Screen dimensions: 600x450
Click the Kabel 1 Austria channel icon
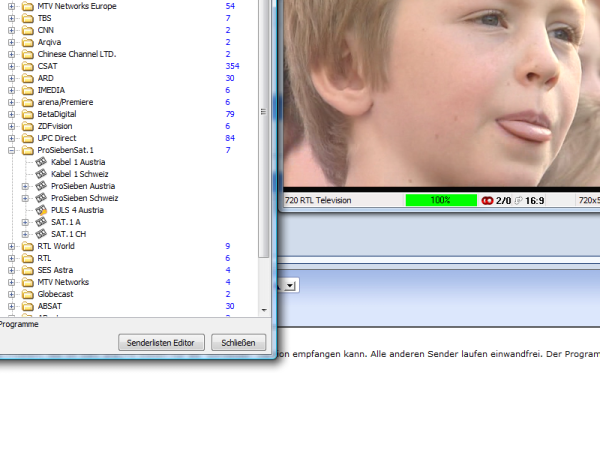point(41,162)
